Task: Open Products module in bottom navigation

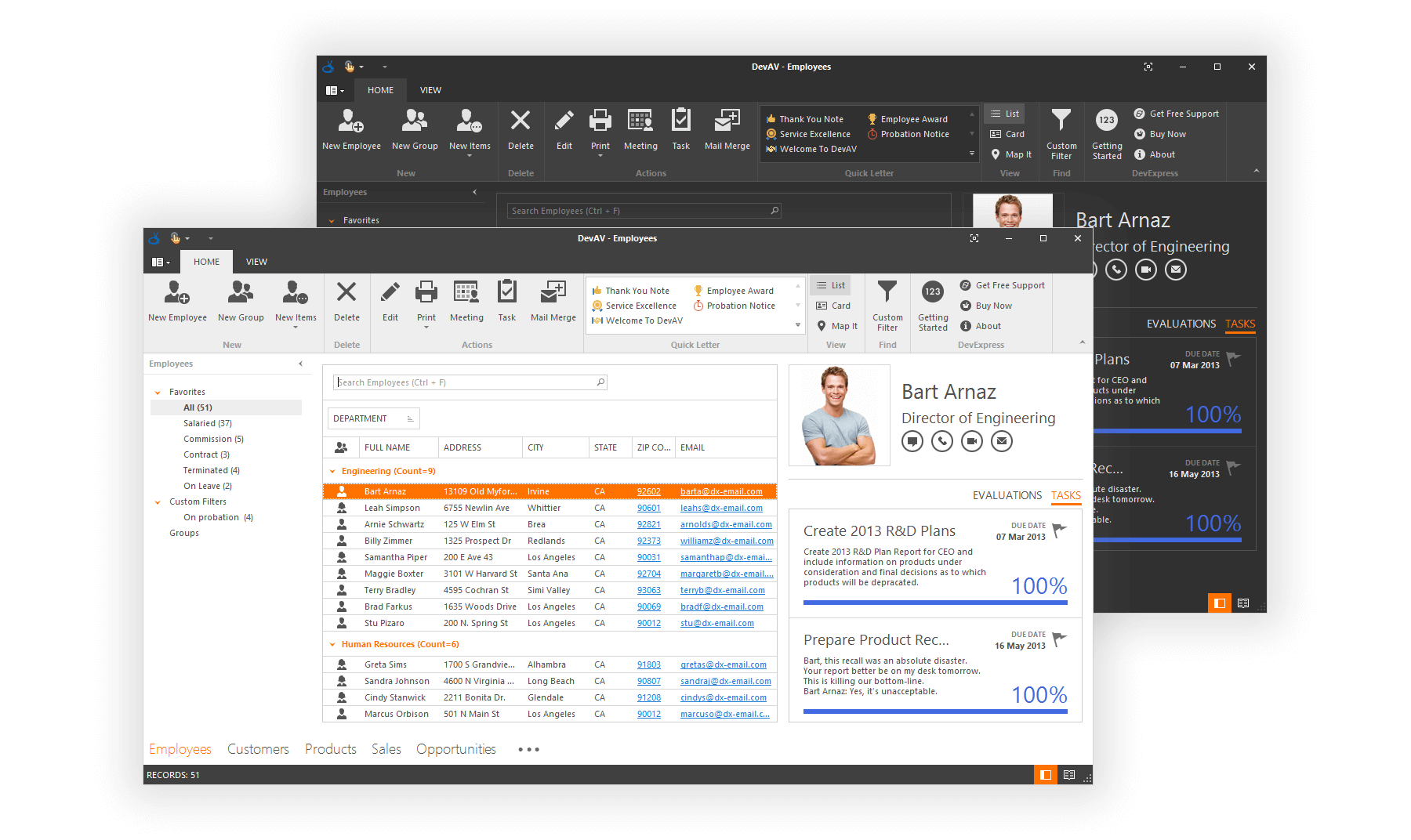Action: (331, 749)
